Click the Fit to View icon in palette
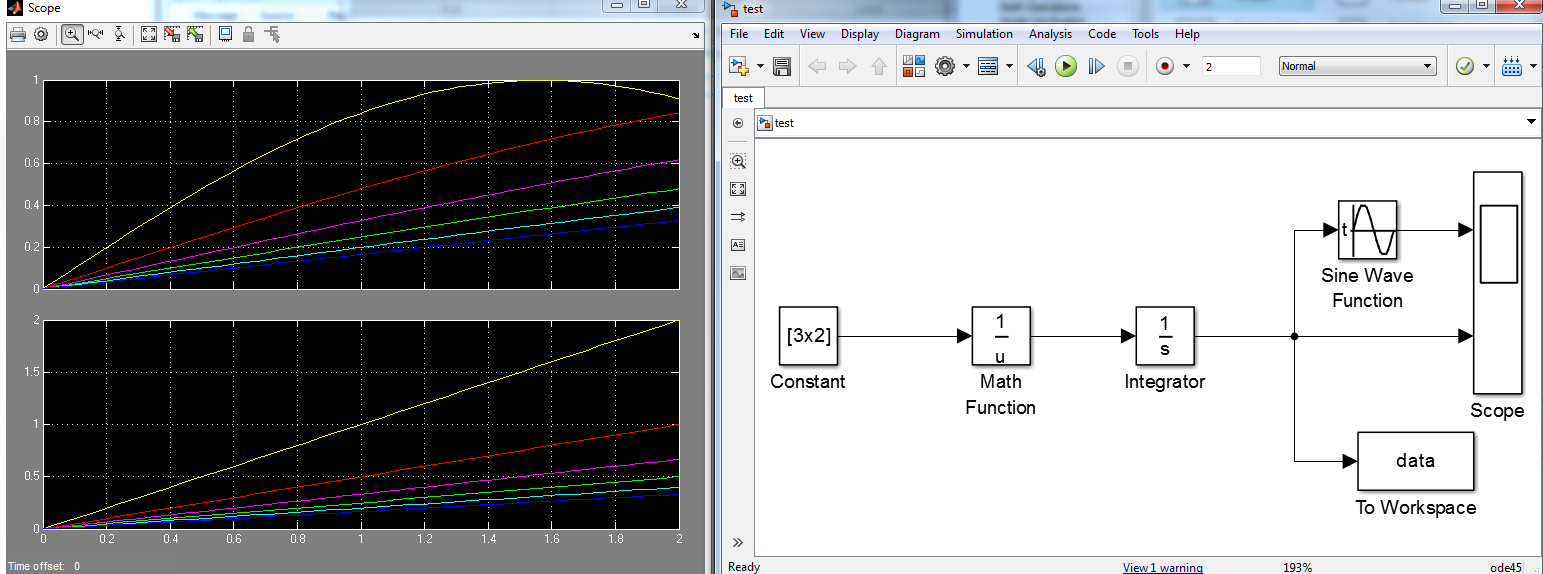The height and width of the screenshot is (574, 1543). pyautogui.click(x=738, y=188)
